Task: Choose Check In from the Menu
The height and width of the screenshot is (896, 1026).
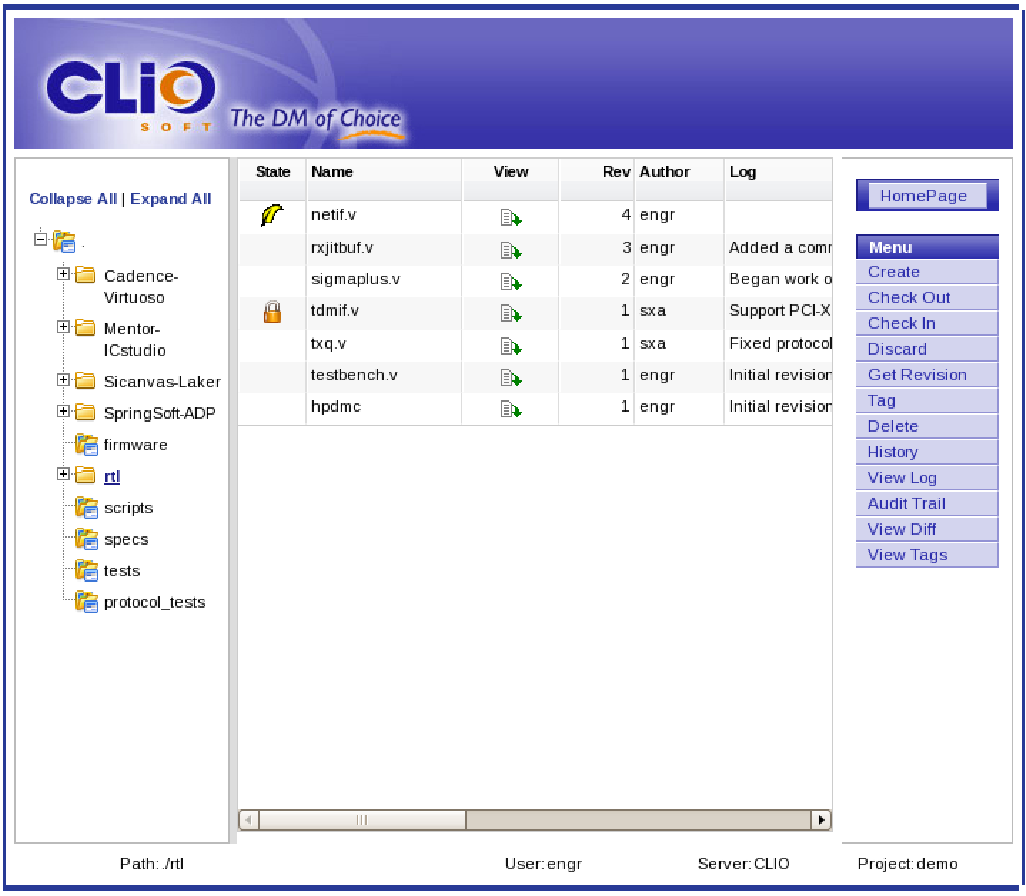Action: coord(927,323)
